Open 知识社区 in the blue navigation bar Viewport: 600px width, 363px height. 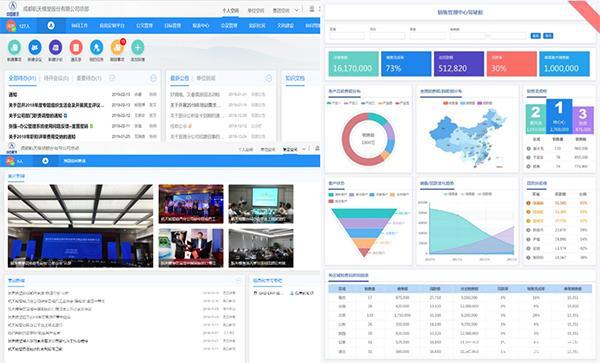pyautogui.click(x=257, y=26)
